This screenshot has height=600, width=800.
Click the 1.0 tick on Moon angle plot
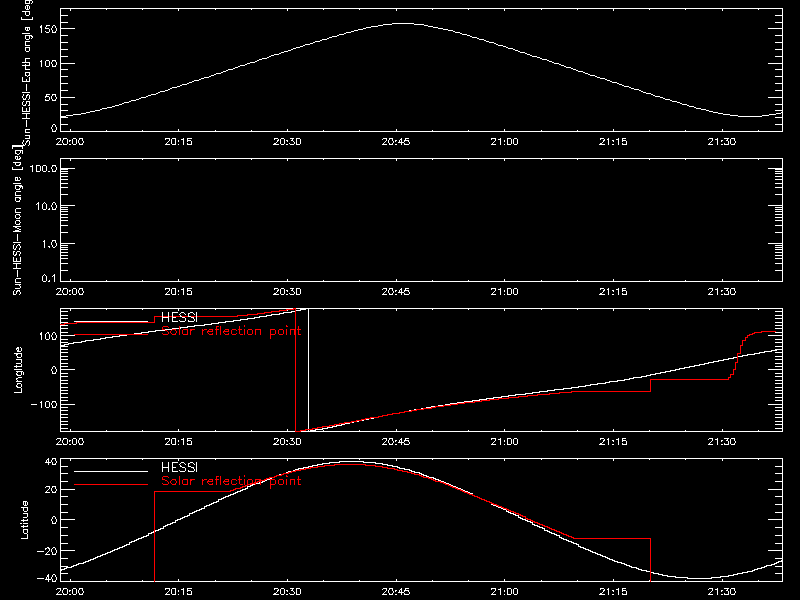pos(49,244)
